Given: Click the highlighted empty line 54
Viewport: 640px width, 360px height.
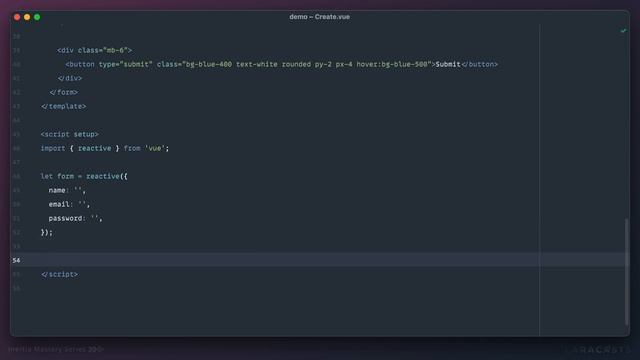Looking at the screenshot, I should [320, 260].
